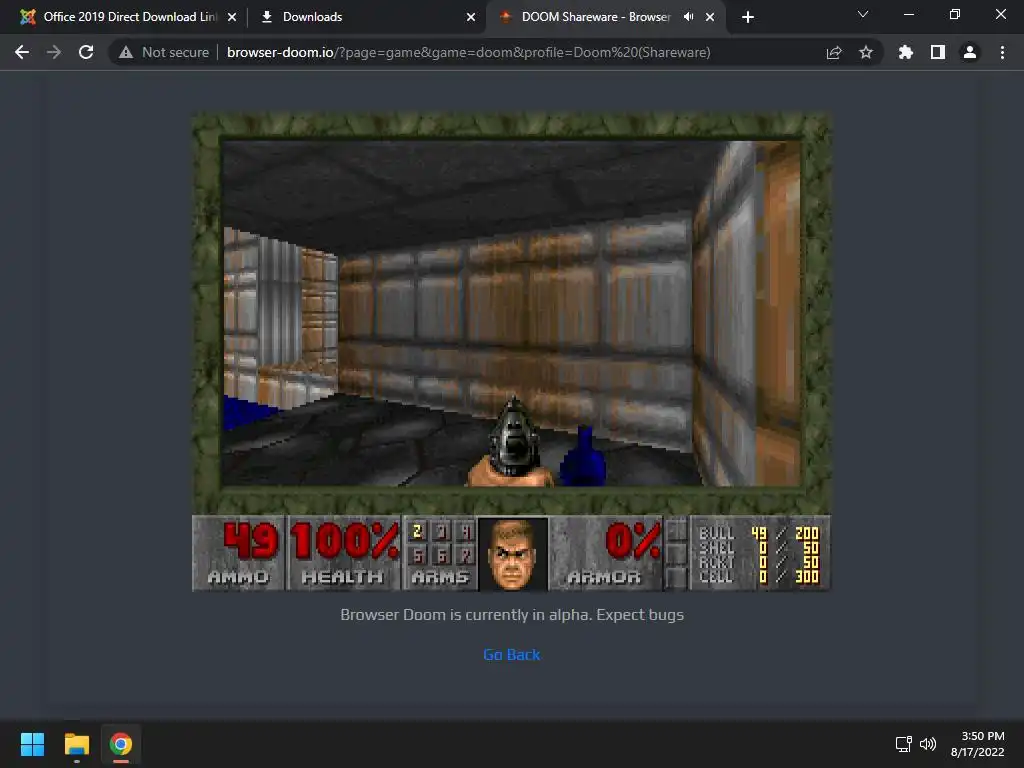Open the Extensions puzzle icon
This screenshot has width=1024, height=768.
tap(905, 52)
